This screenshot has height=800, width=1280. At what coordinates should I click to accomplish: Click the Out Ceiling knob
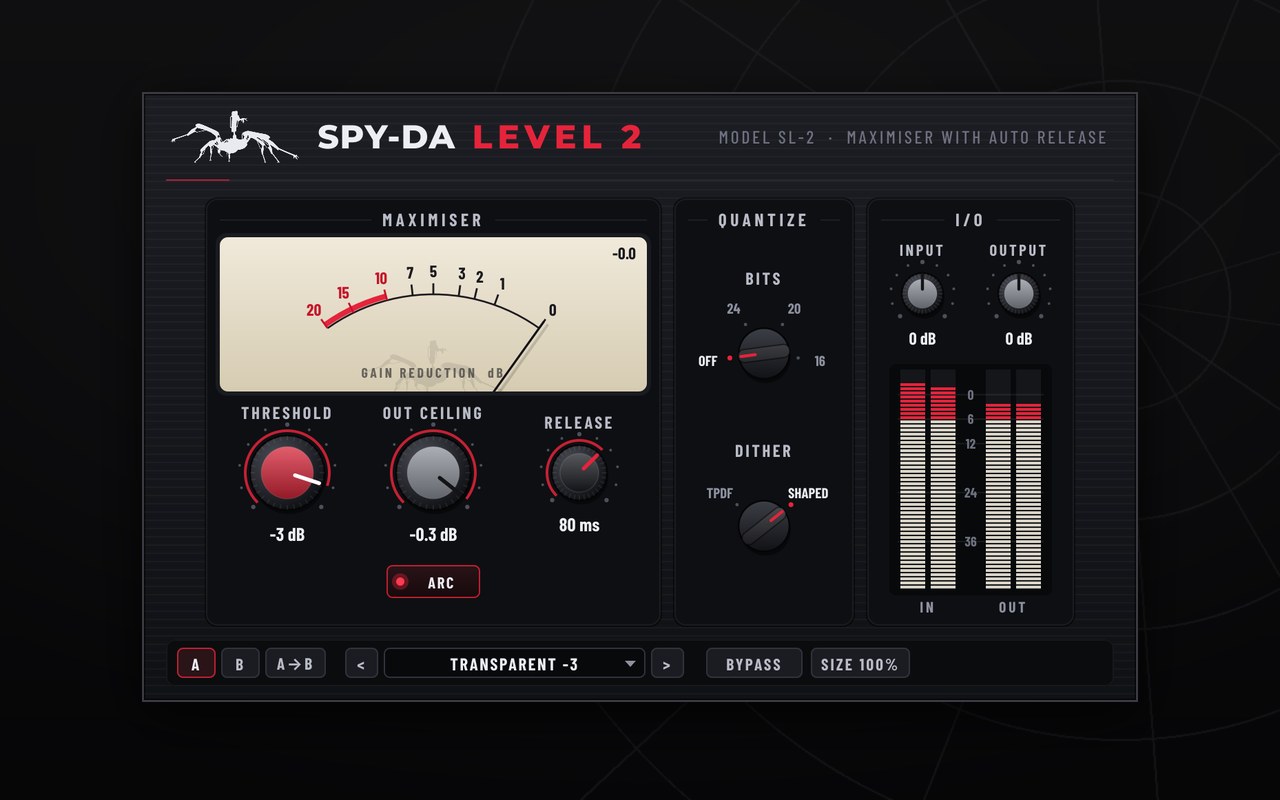pyautogui.click(x=433, y=473)
